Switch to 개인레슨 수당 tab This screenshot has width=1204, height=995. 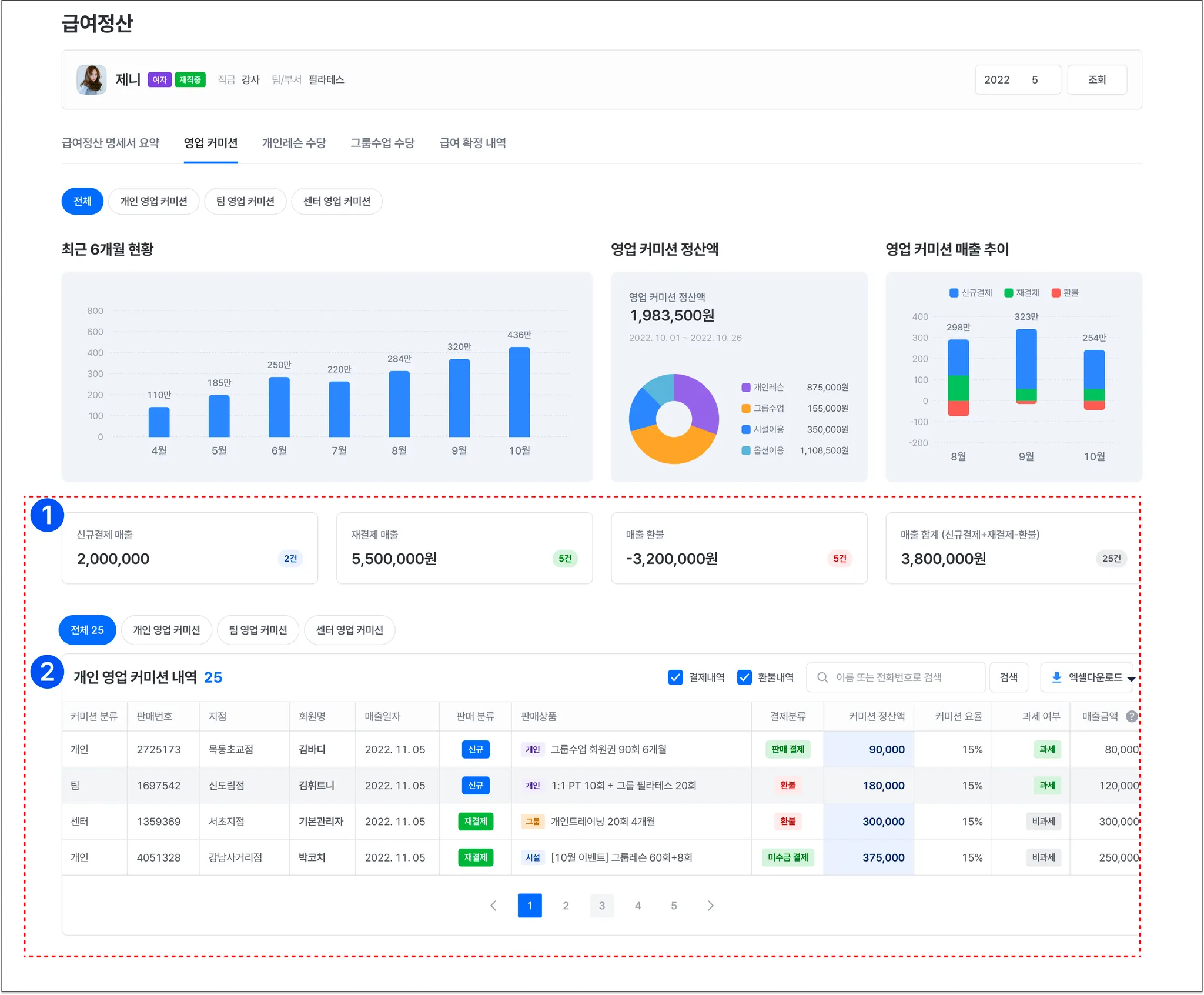click(294, 143)
